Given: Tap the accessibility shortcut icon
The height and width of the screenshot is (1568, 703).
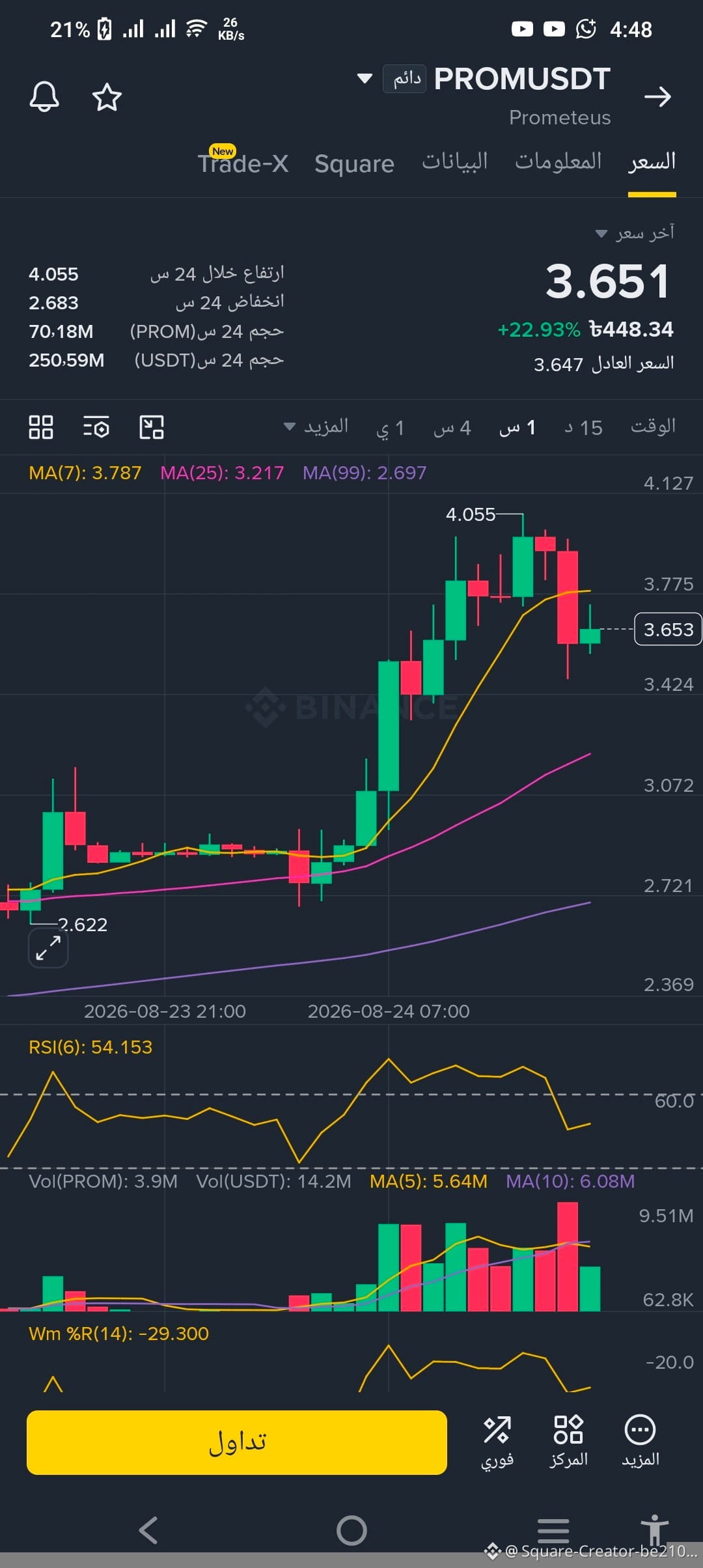Looking at the screenshot, I should pos(654,1529).
